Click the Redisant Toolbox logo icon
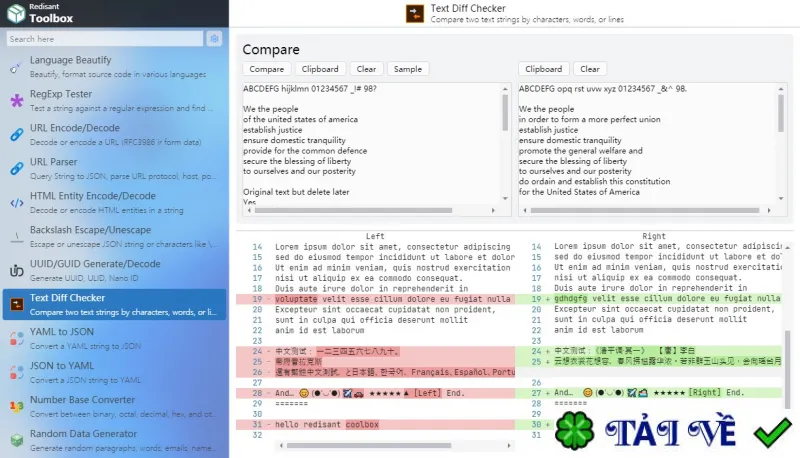Image resolution: width=800 pixels, height=458 pixels. pos(16,13)
